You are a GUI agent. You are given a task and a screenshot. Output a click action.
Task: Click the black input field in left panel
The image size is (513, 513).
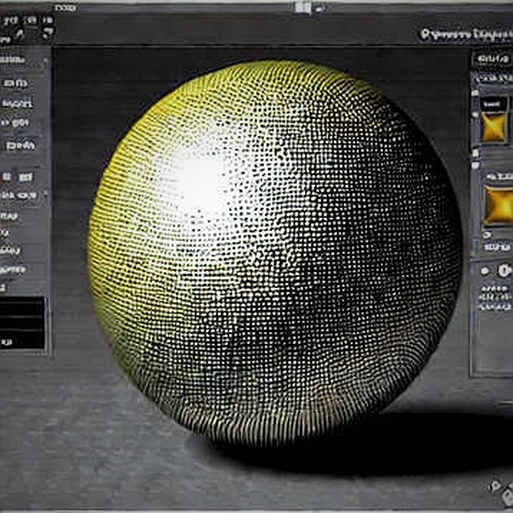point(22,322)
